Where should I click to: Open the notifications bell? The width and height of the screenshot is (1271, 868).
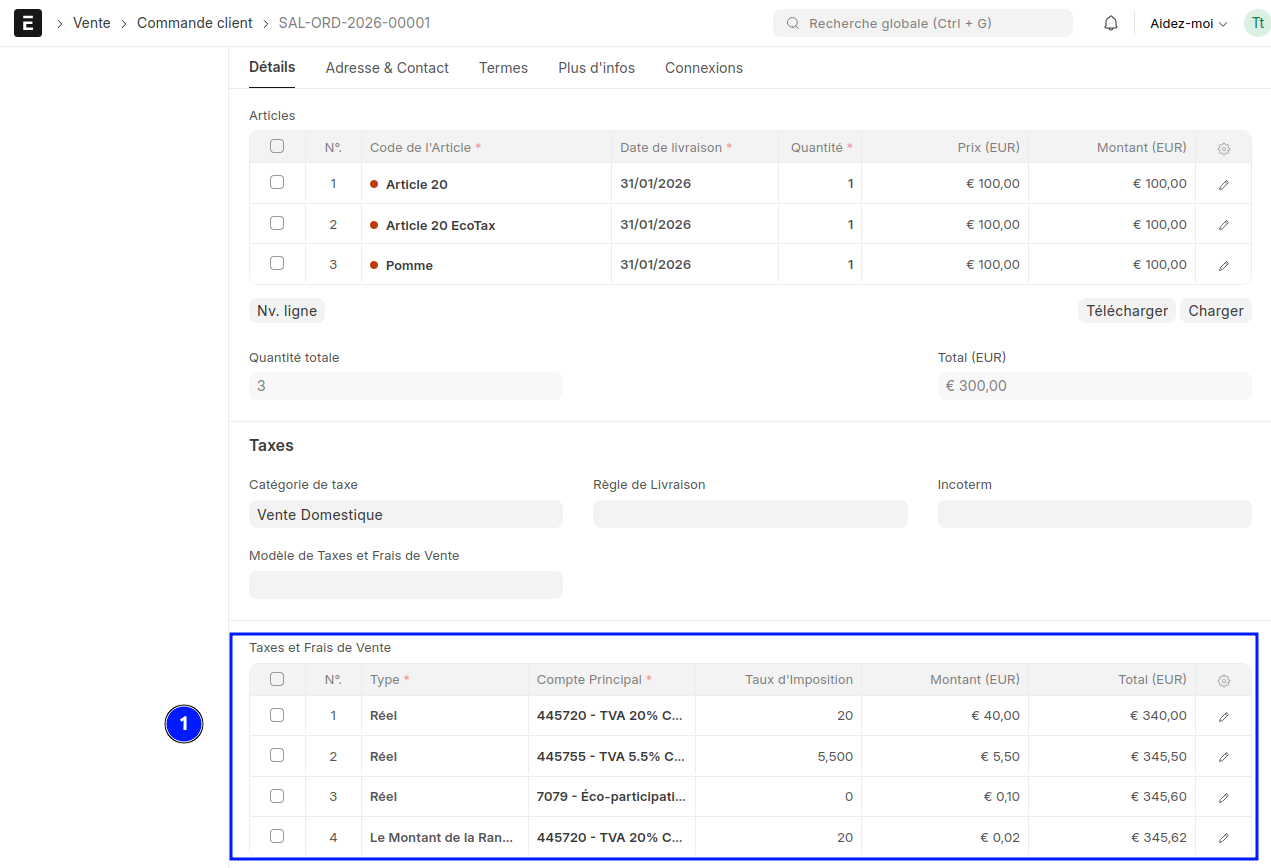pos(1111,23)
